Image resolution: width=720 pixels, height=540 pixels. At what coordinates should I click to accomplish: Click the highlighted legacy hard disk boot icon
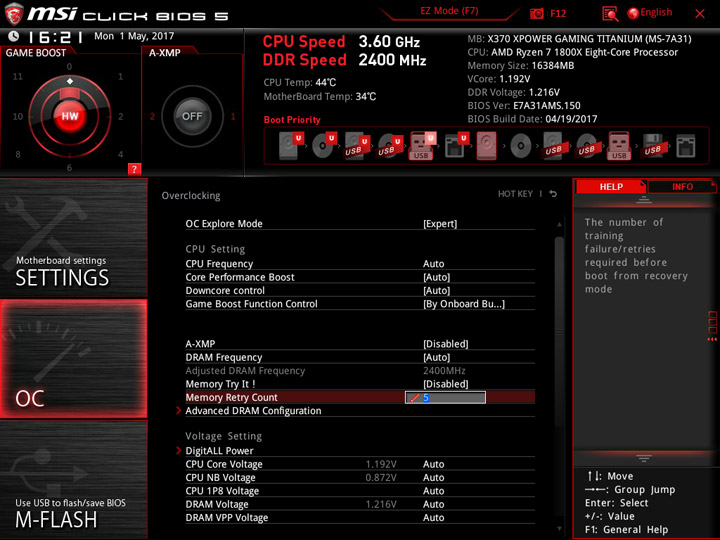[487, 146]
